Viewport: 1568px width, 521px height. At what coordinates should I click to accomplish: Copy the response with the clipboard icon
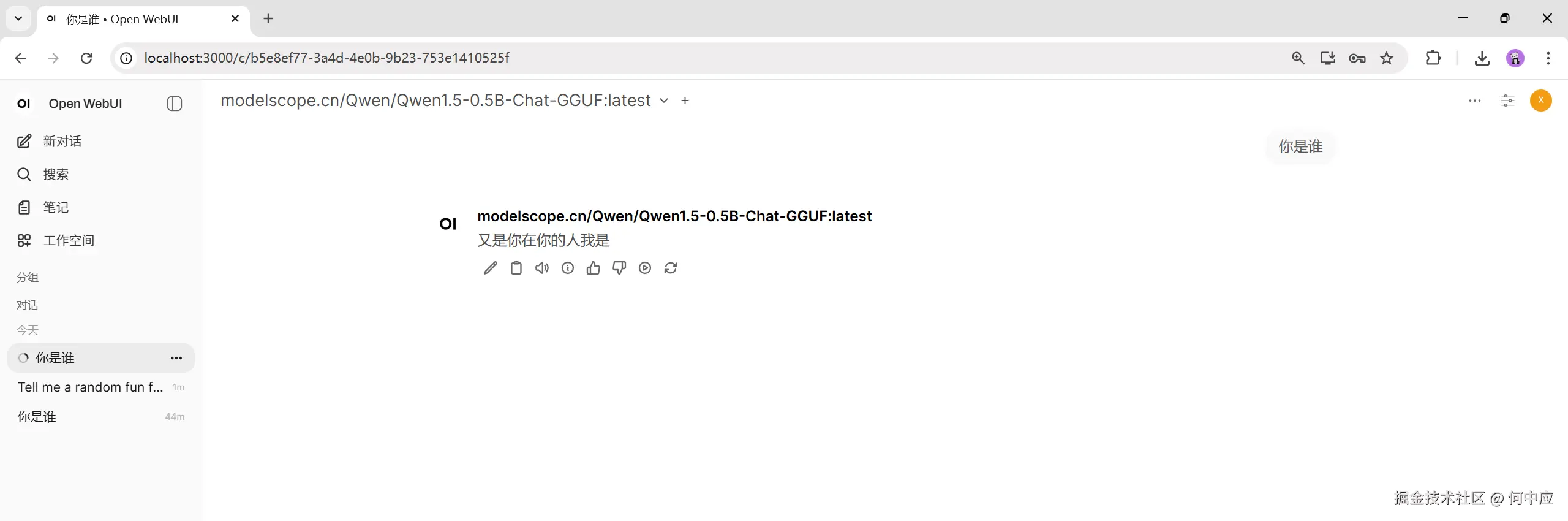(516, 268)
